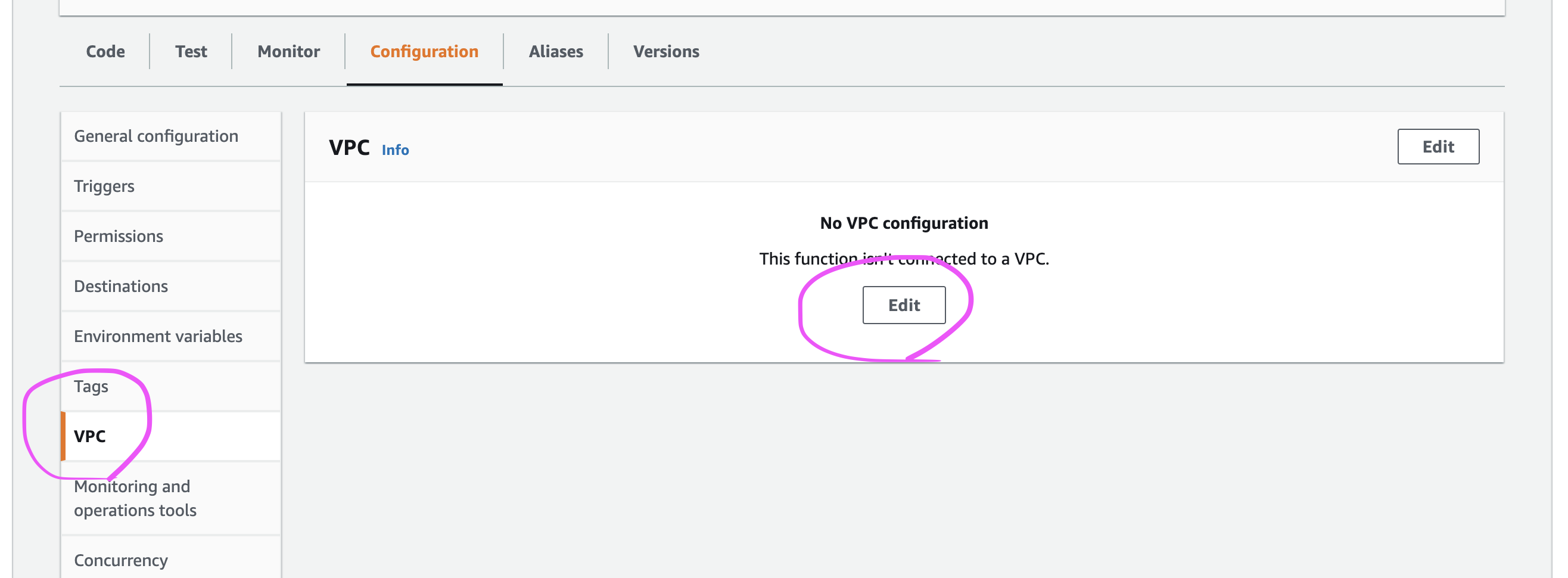Go to the Monitor tab
Viewport: 1568px width, 578px height.
click(288, 52)
